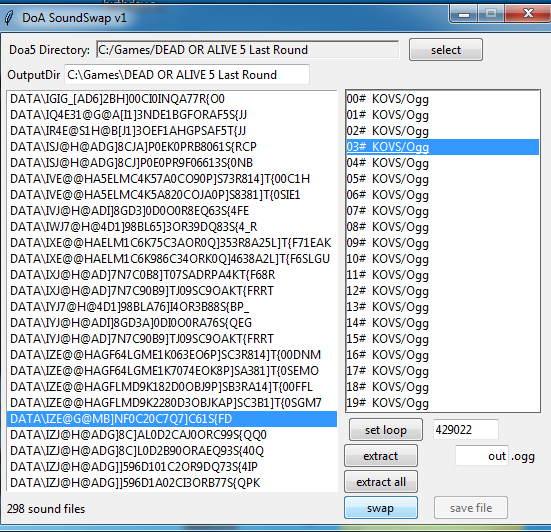The image size is (551, 532).
Task: Select file DATA\IQ4E31@G@A[I1]3NDE1BGFORAF5S{JJ
Action: [x=172, y=115]
